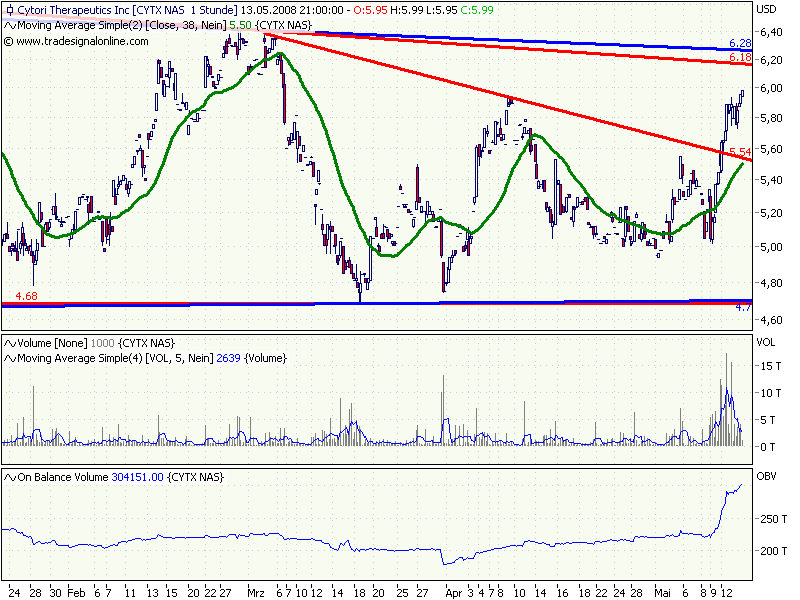The width and height of the screenshot is (800, 600).
Task: Click the Volume indicator wave icon
Action: point(9,341)
